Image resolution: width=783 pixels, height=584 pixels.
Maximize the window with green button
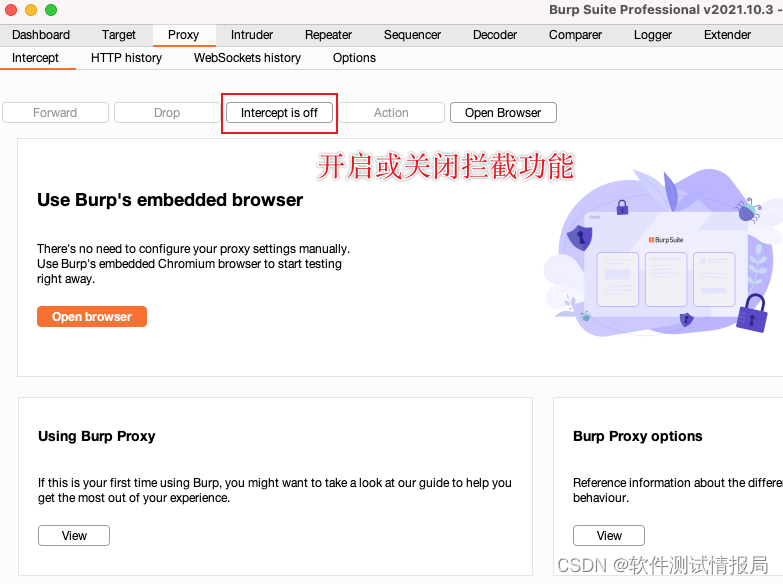click(51, 9)
